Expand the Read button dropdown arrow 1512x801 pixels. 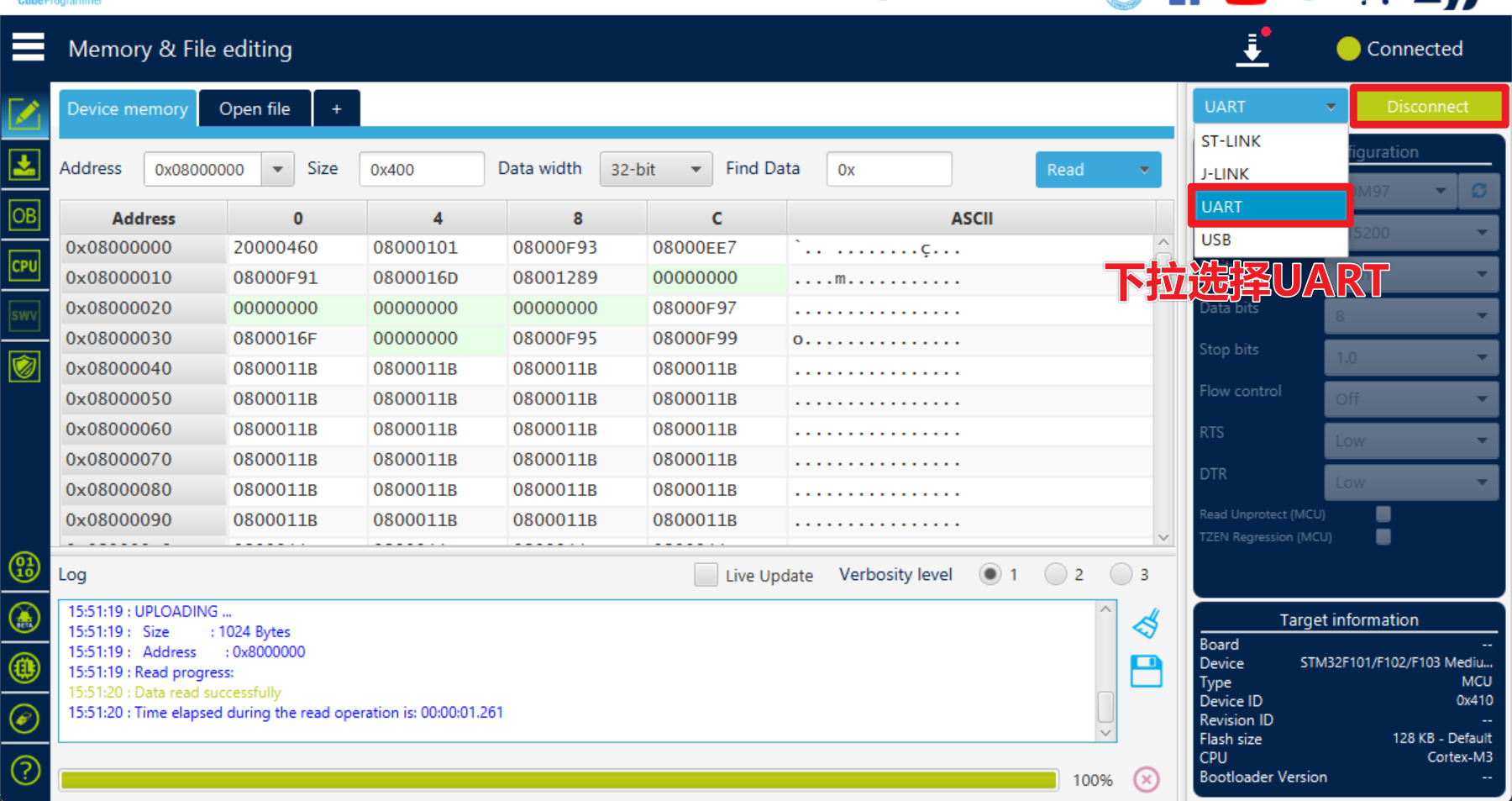(x=1144, y=170)
